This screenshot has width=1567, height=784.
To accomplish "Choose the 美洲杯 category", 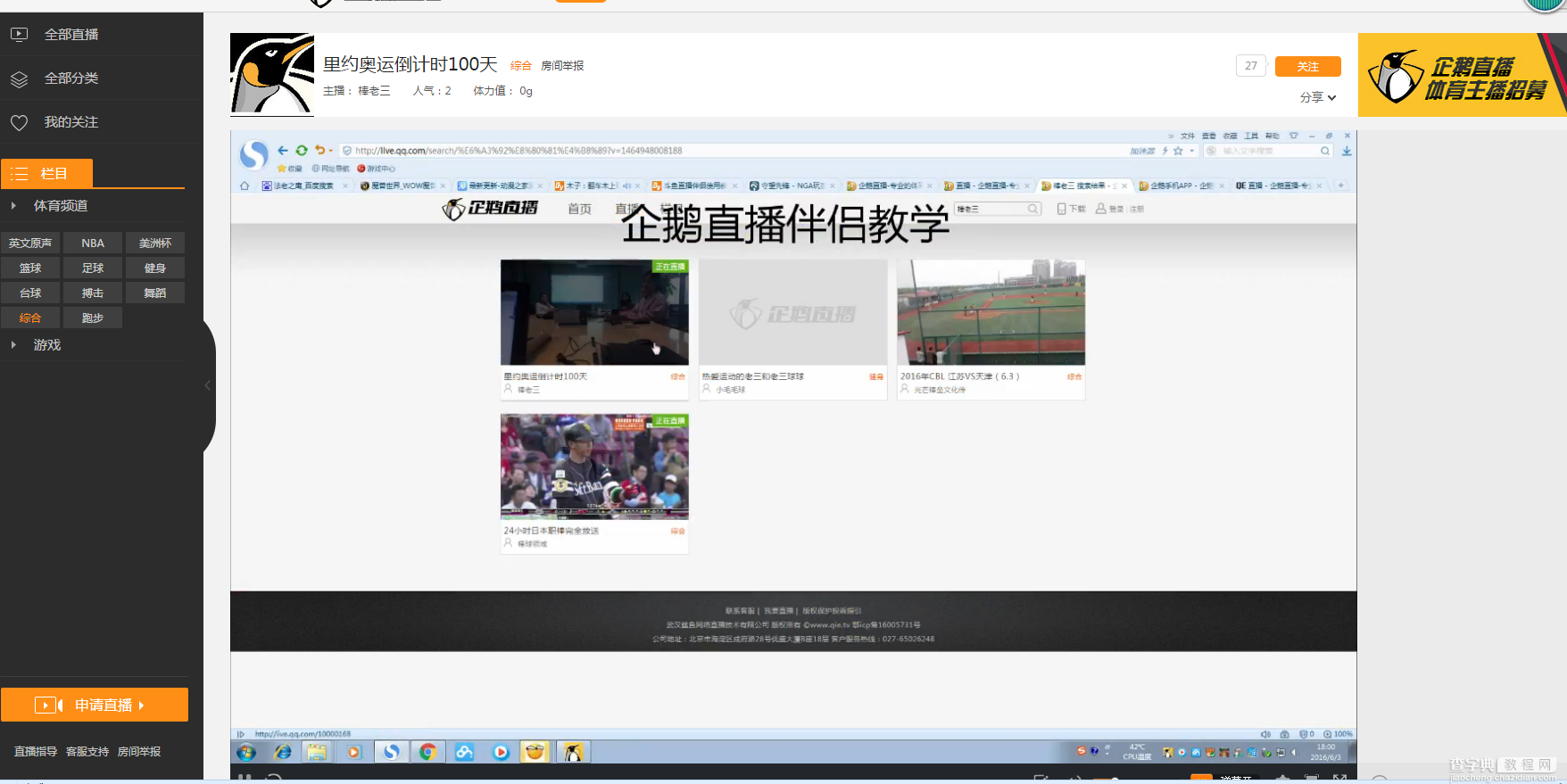I will pyautogui.click(x=155, y=243).
